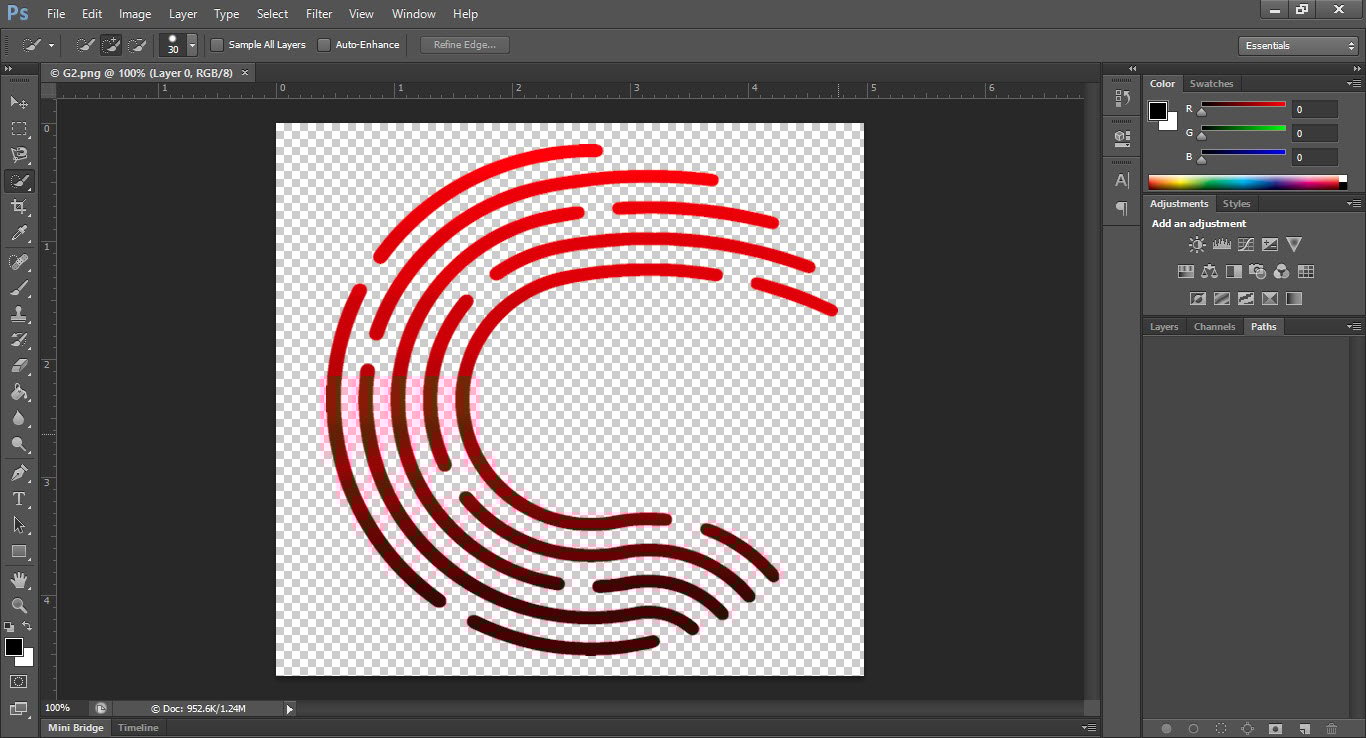Select the Move tool
Viewport: 1366px width, 738px height.
tap(19, 102)
